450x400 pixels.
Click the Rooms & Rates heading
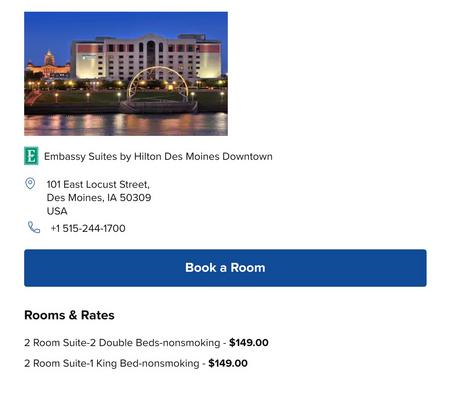coord(69,315)
